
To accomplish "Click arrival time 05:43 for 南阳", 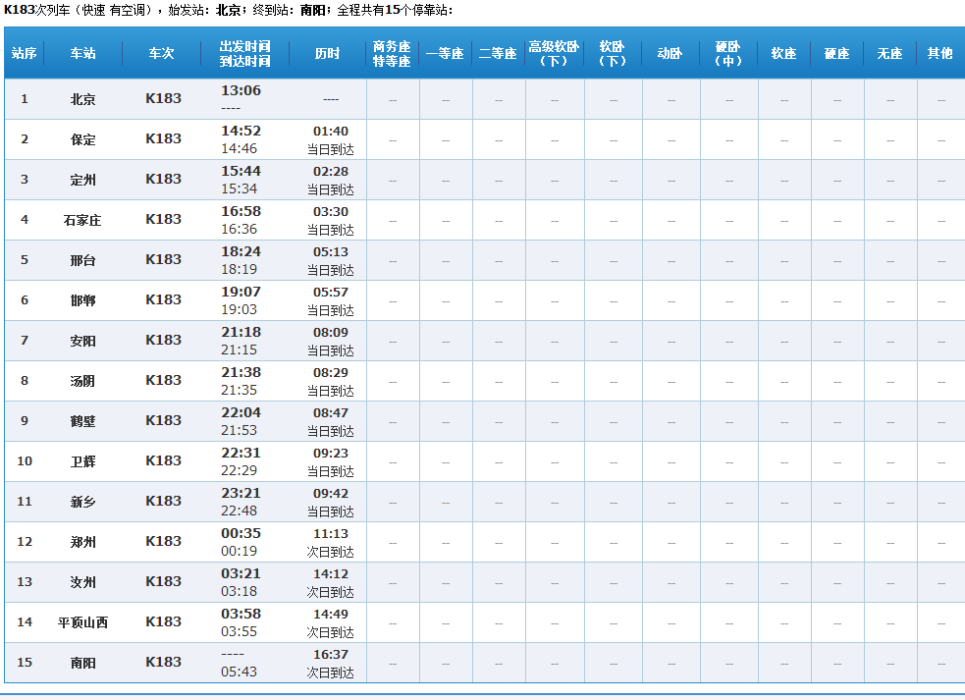I will [x=239, y=672].
